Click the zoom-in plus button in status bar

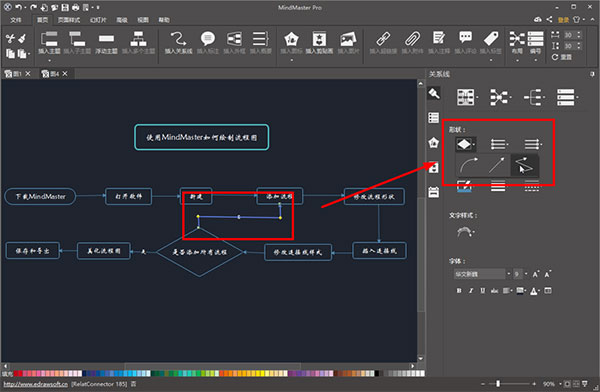(x=534, y=384)
